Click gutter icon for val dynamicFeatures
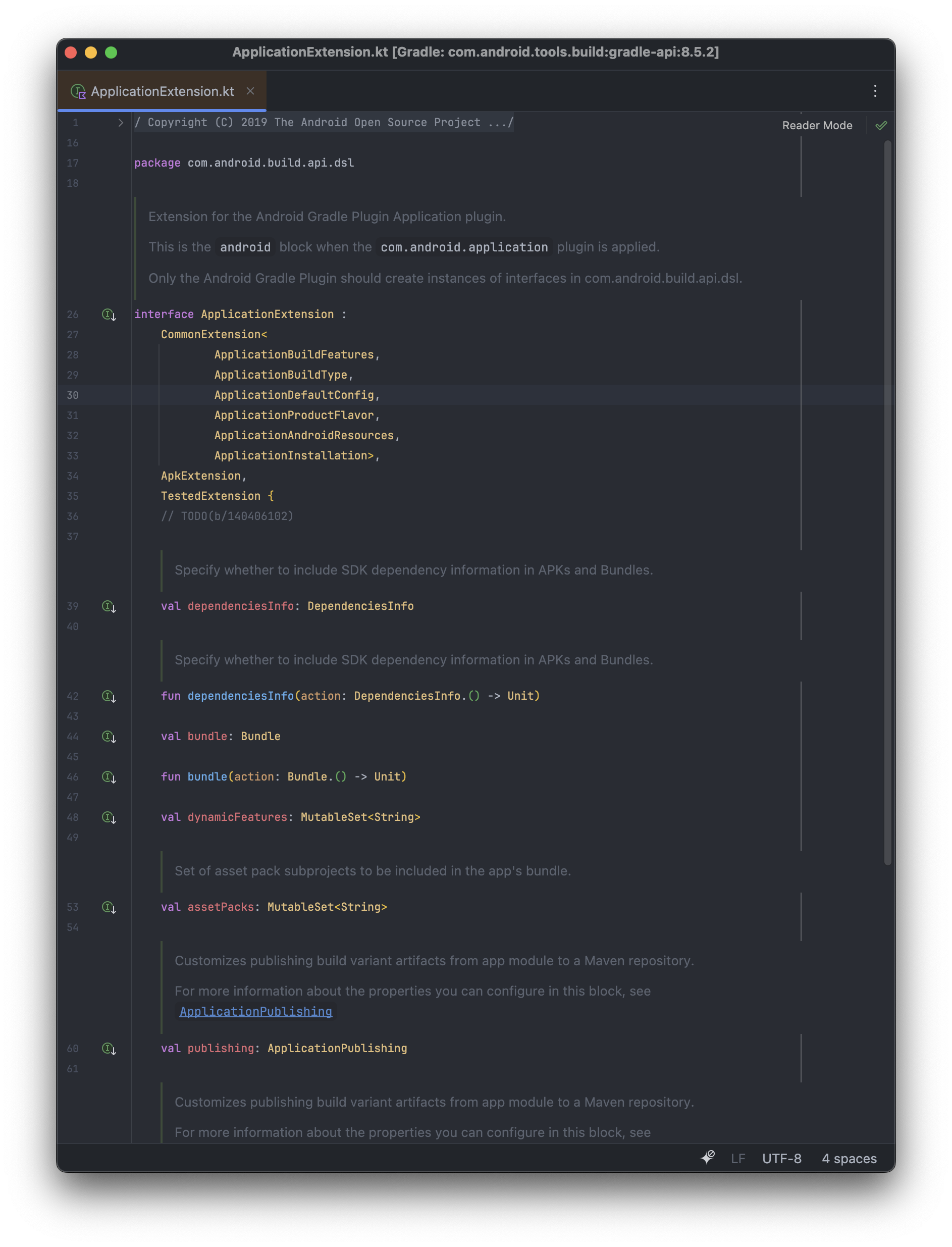952x1247 pixels. pos(109,817)
